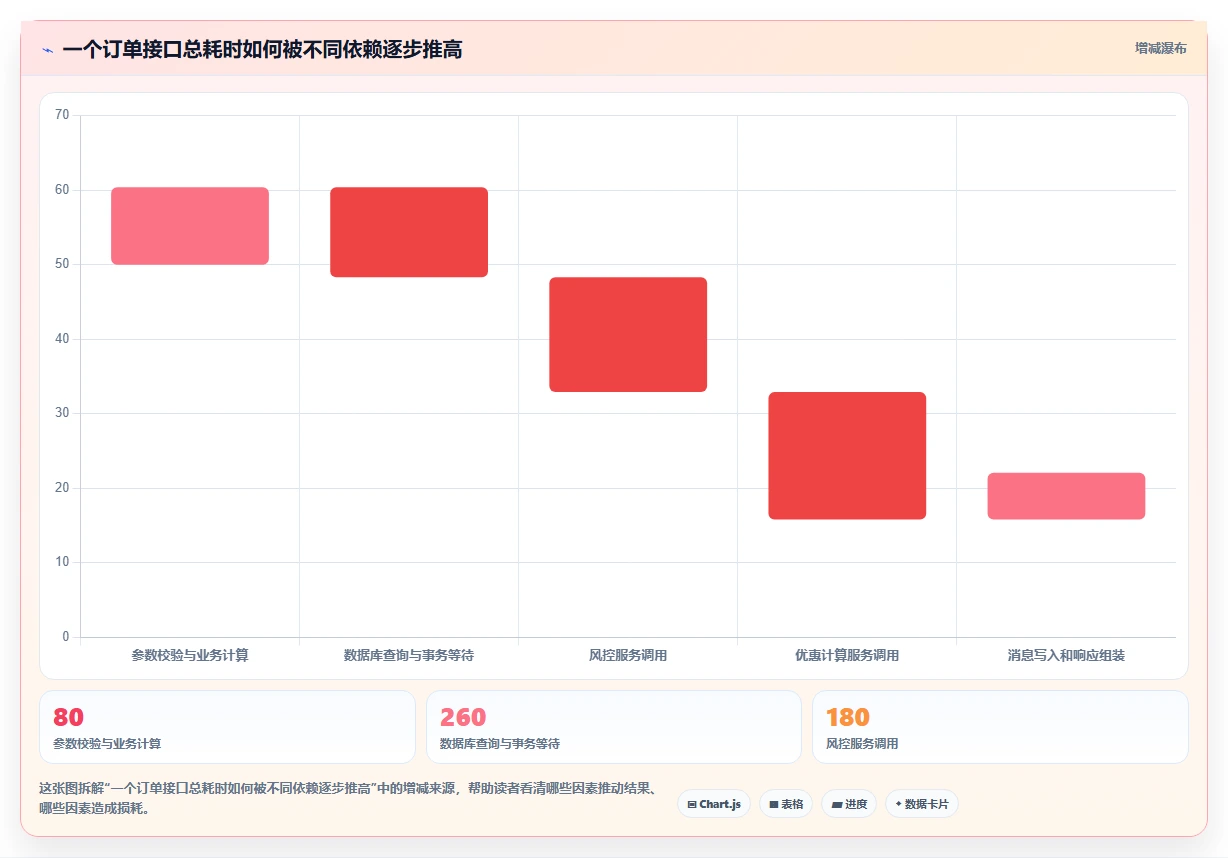Click the description paragraph starting 这张图拆解
The width and height of the screenshot is (1228, 858).
[x=347, y=799]
